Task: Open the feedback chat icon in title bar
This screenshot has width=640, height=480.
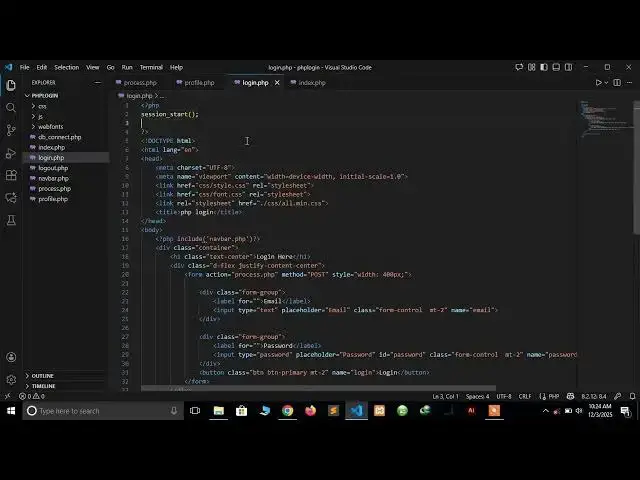Action: [x=519, y=67]
